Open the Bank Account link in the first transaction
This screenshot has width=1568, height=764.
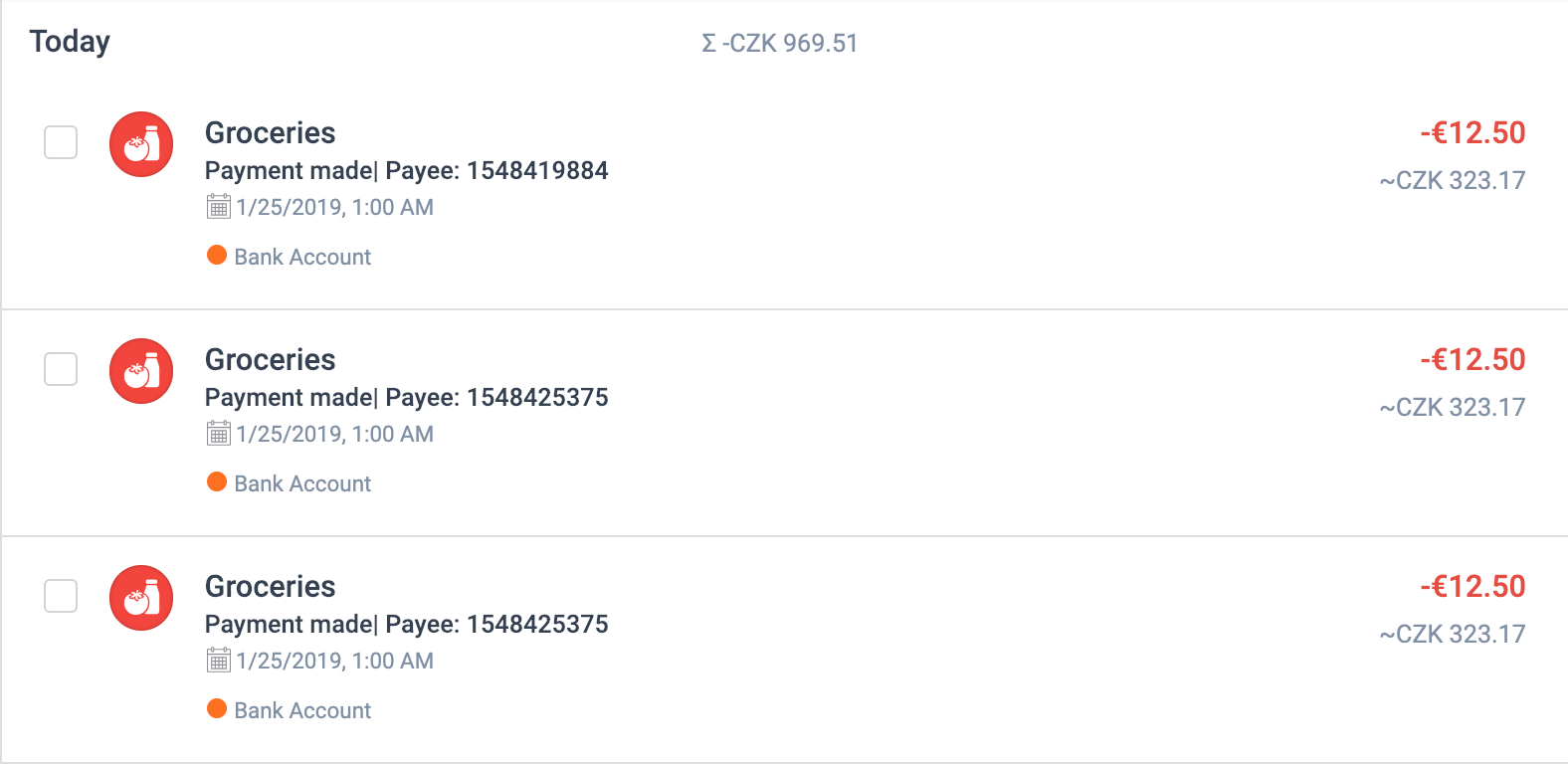pos(302,257)
